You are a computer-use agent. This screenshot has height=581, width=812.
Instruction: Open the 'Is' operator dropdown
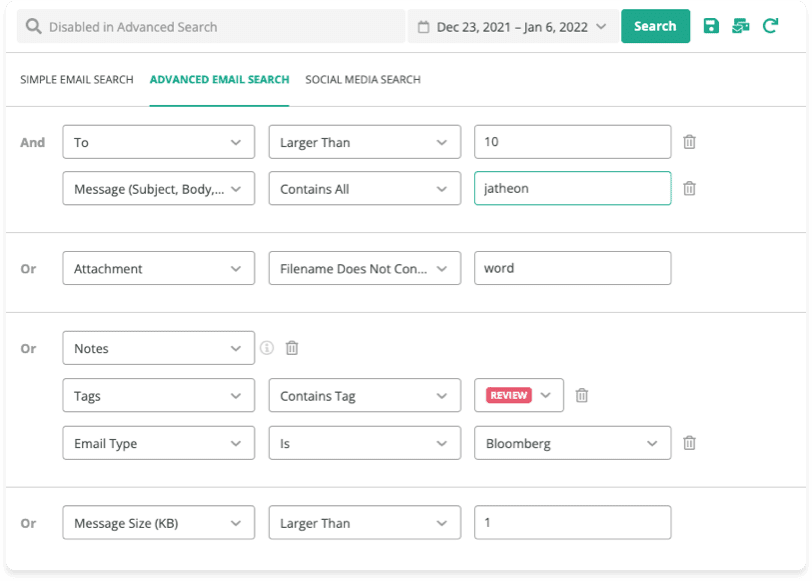pyautogui.click(x=365, y=443)
